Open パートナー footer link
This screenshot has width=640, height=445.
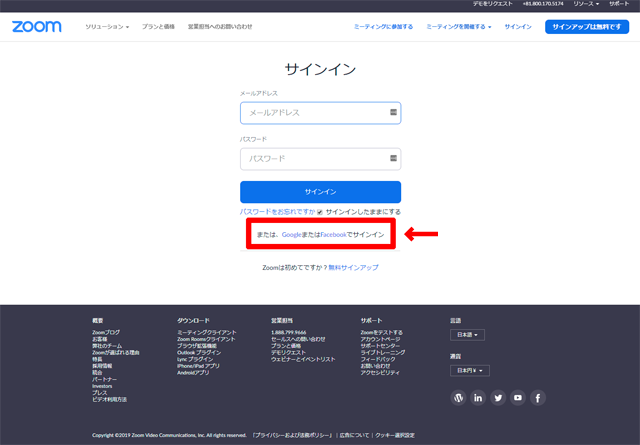104,379
